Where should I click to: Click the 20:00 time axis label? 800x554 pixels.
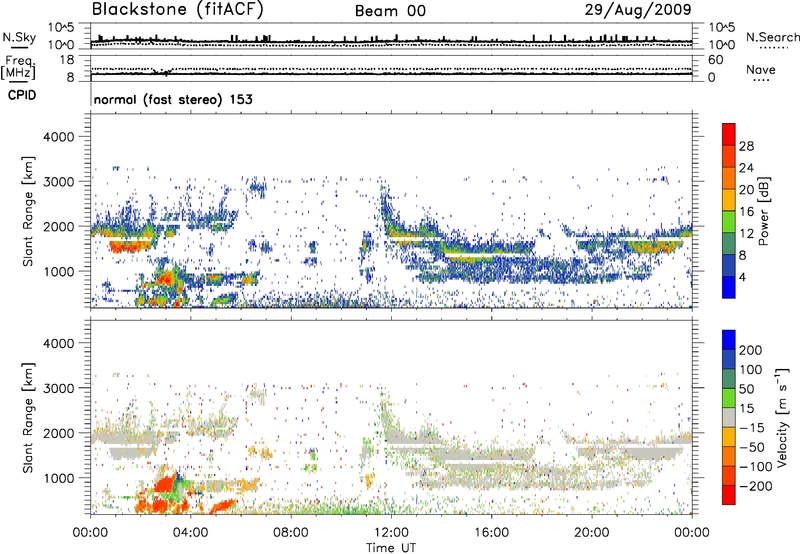click(x=592, y=533)
